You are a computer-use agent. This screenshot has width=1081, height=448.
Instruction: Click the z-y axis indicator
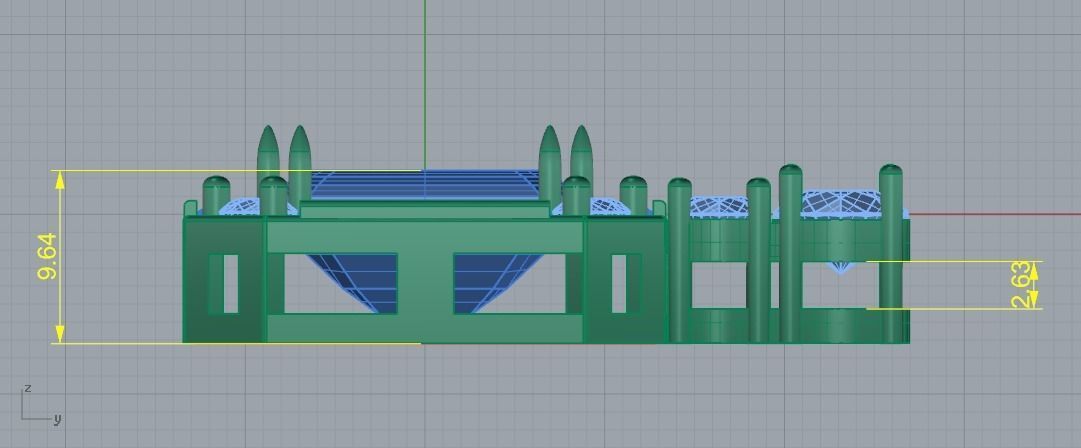tap(41, 404)
